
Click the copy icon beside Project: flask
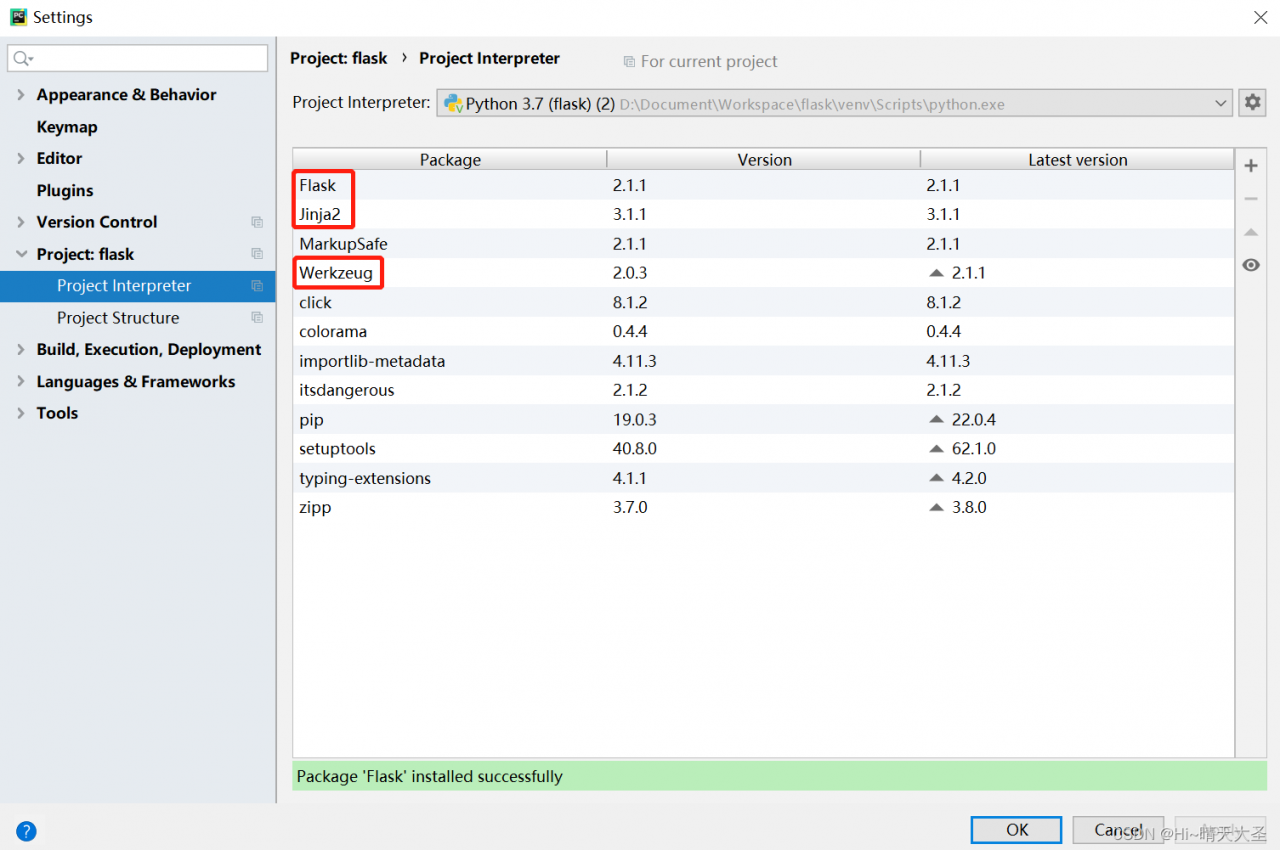coord(257,254)
